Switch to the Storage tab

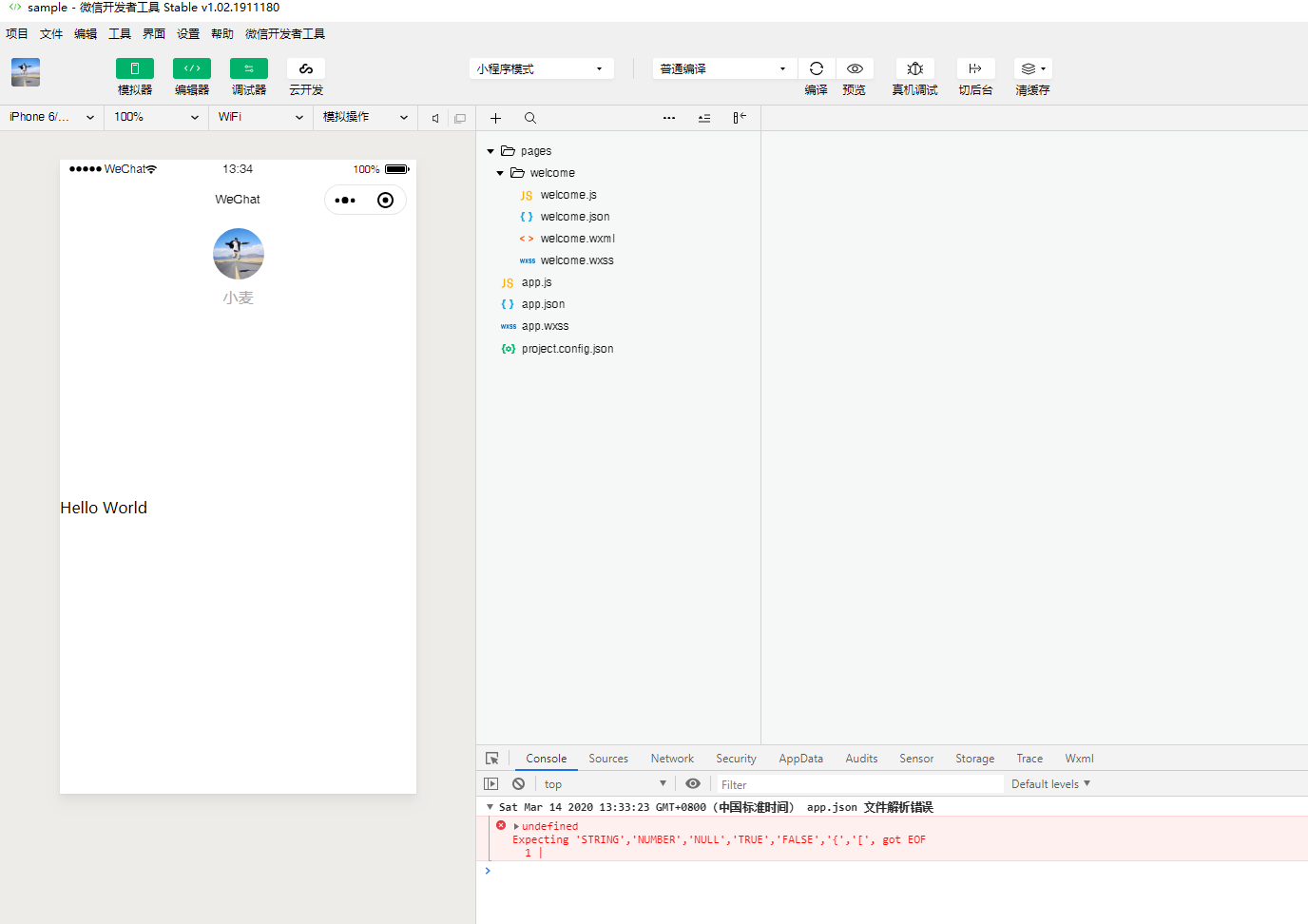click(975, 759)
